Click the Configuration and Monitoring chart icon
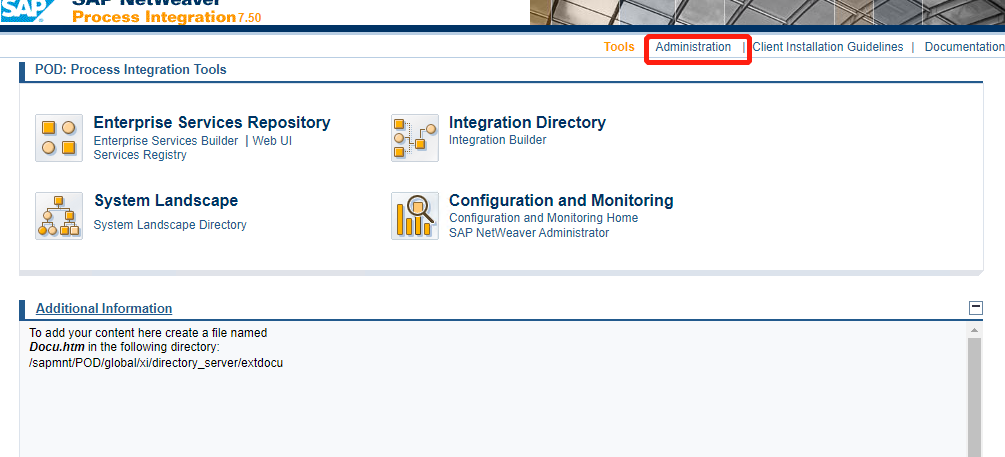Image resolution: width=1005 pixels, height=457 pixels. tap(415, 216)
